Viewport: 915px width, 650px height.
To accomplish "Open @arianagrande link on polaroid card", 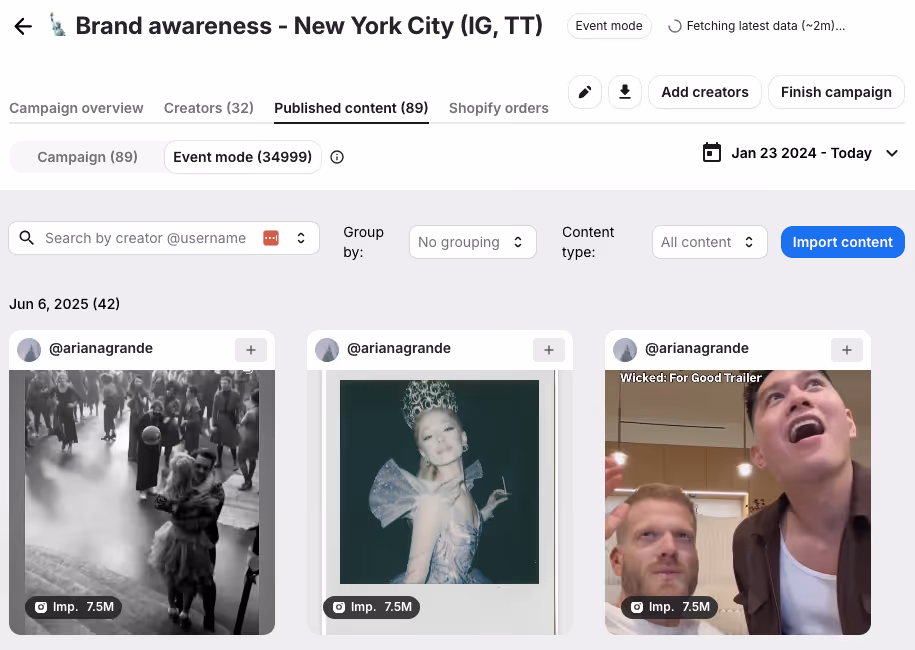I will click(x=399, y=348).
